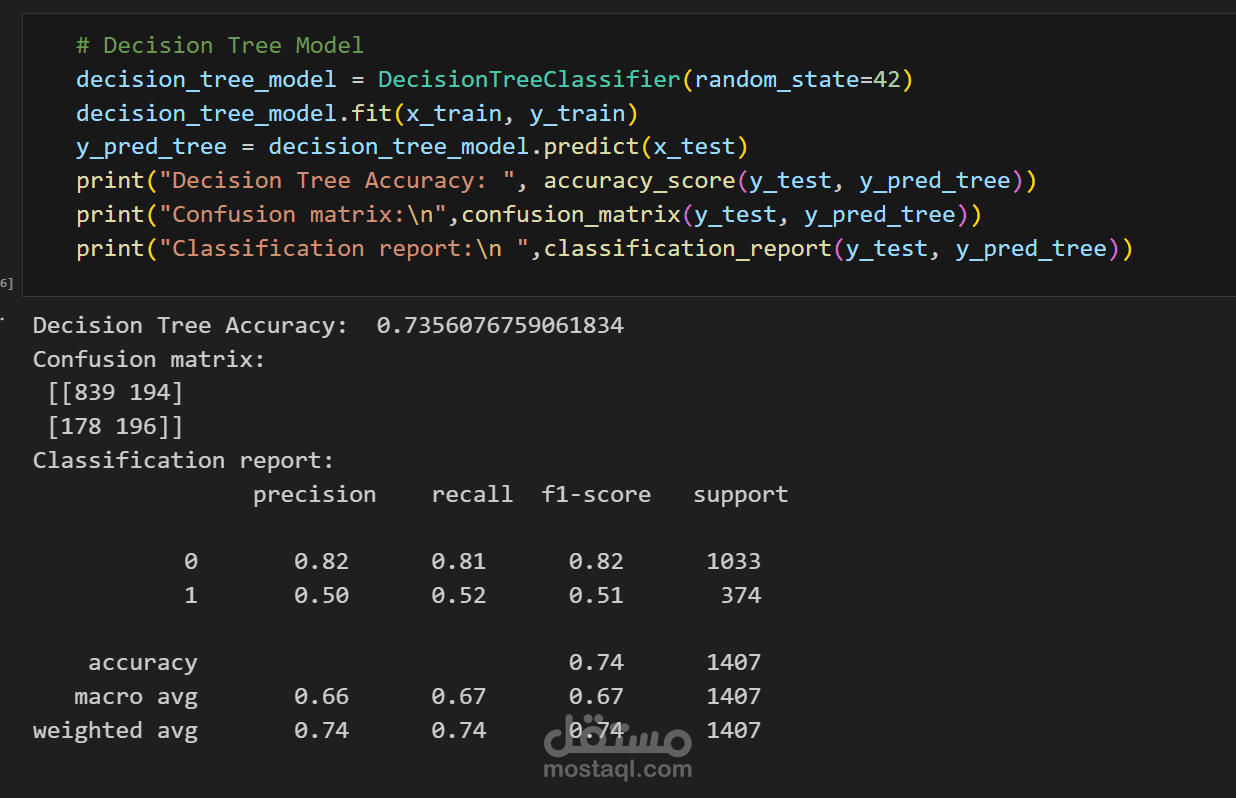Click DecisionTreeClassifier in the code cell
Image resolution: width=1236 pixels, height=798 pixels.
point(530,79)
